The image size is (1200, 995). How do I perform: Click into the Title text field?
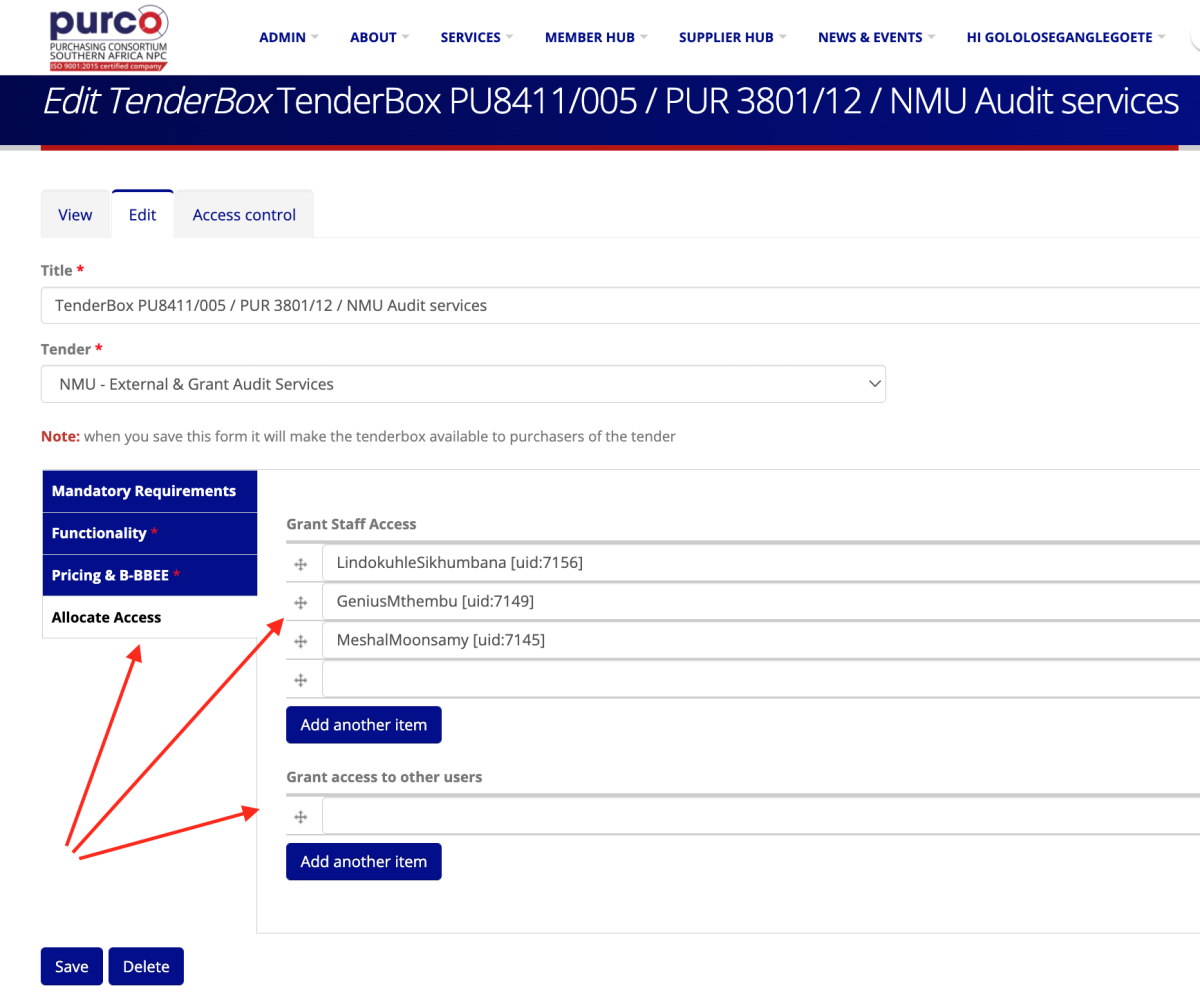tap(620, 306)
